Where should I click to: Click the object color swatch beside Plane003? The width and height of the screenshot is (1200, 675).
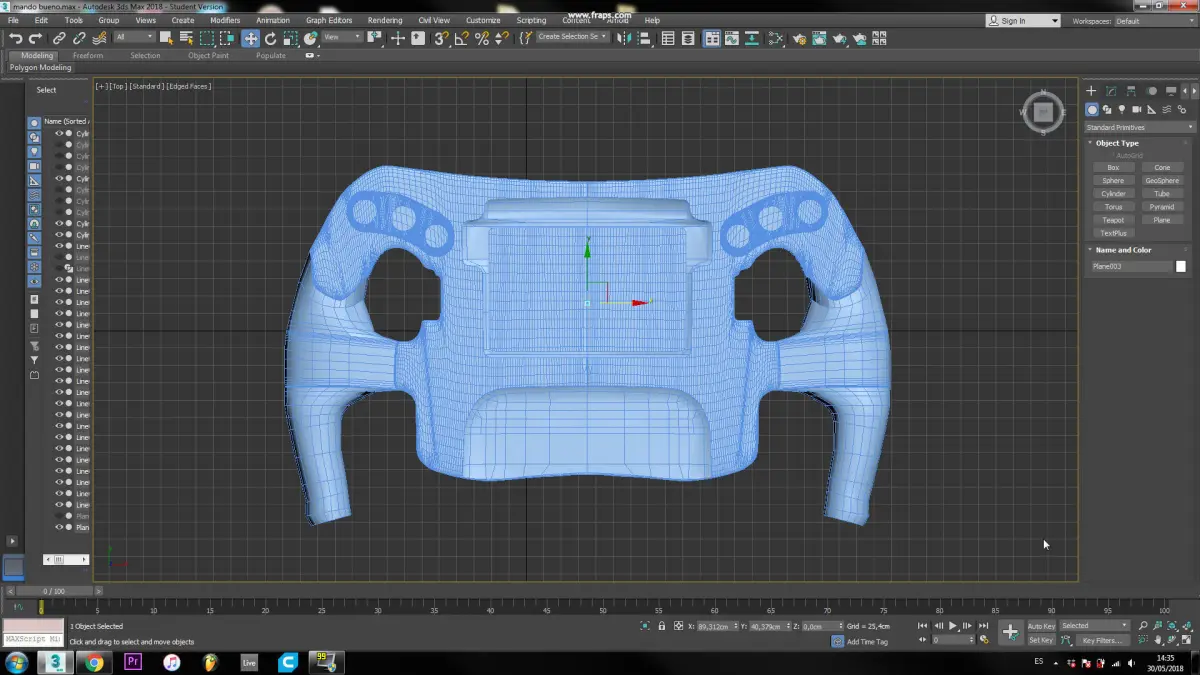coord(1181,266)
